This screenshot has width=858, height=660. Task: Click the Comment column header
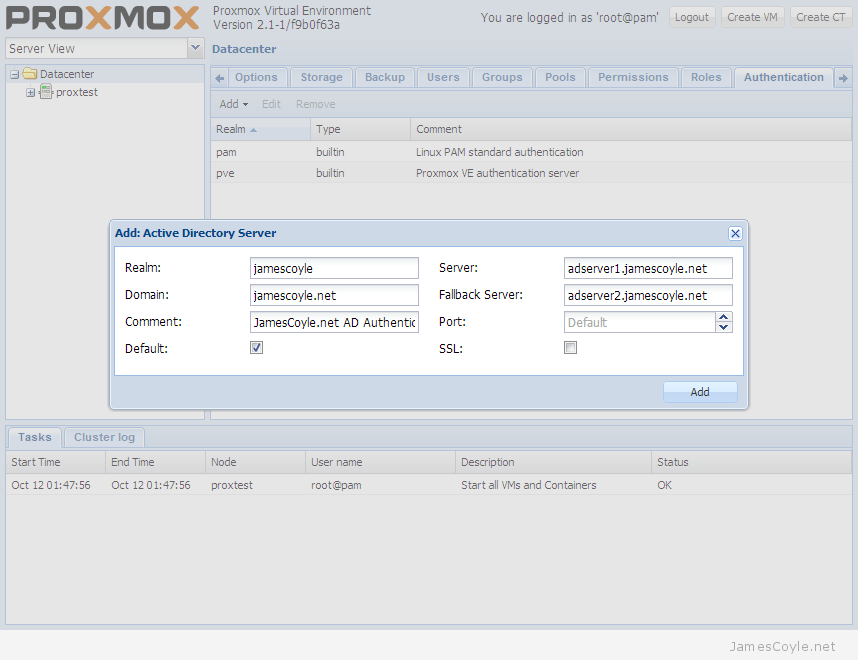pyautogui.click(x=631, y=129)
